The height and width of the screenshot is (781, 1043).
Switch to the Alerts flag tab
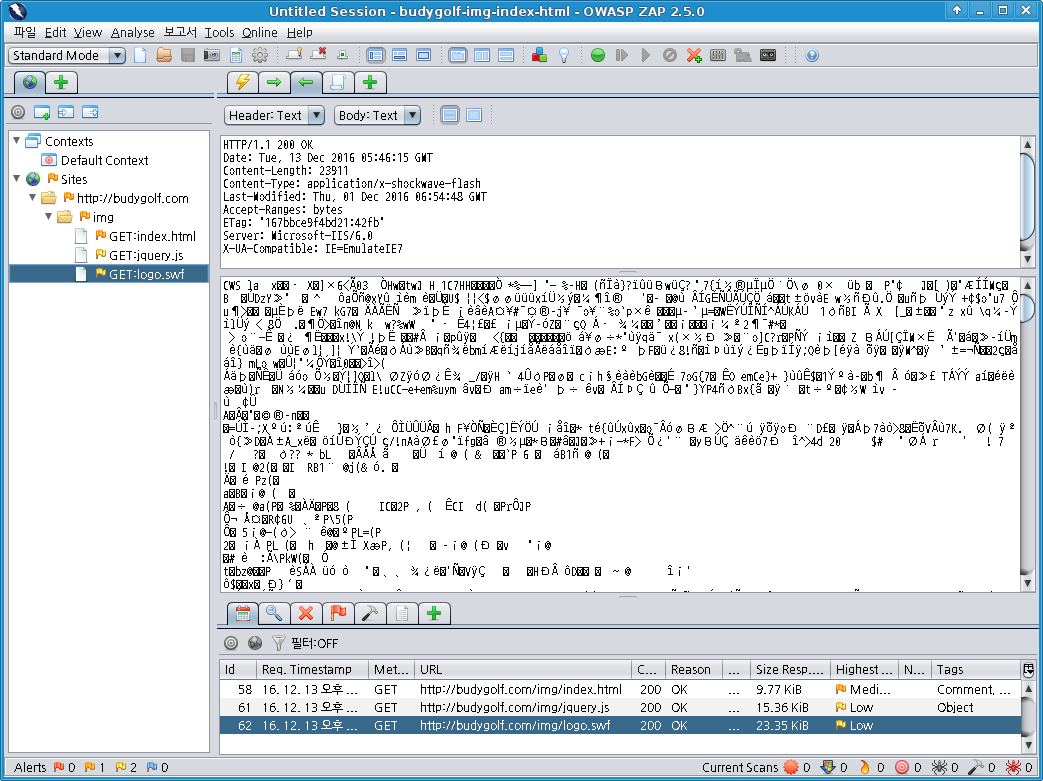tap(338, 613)
